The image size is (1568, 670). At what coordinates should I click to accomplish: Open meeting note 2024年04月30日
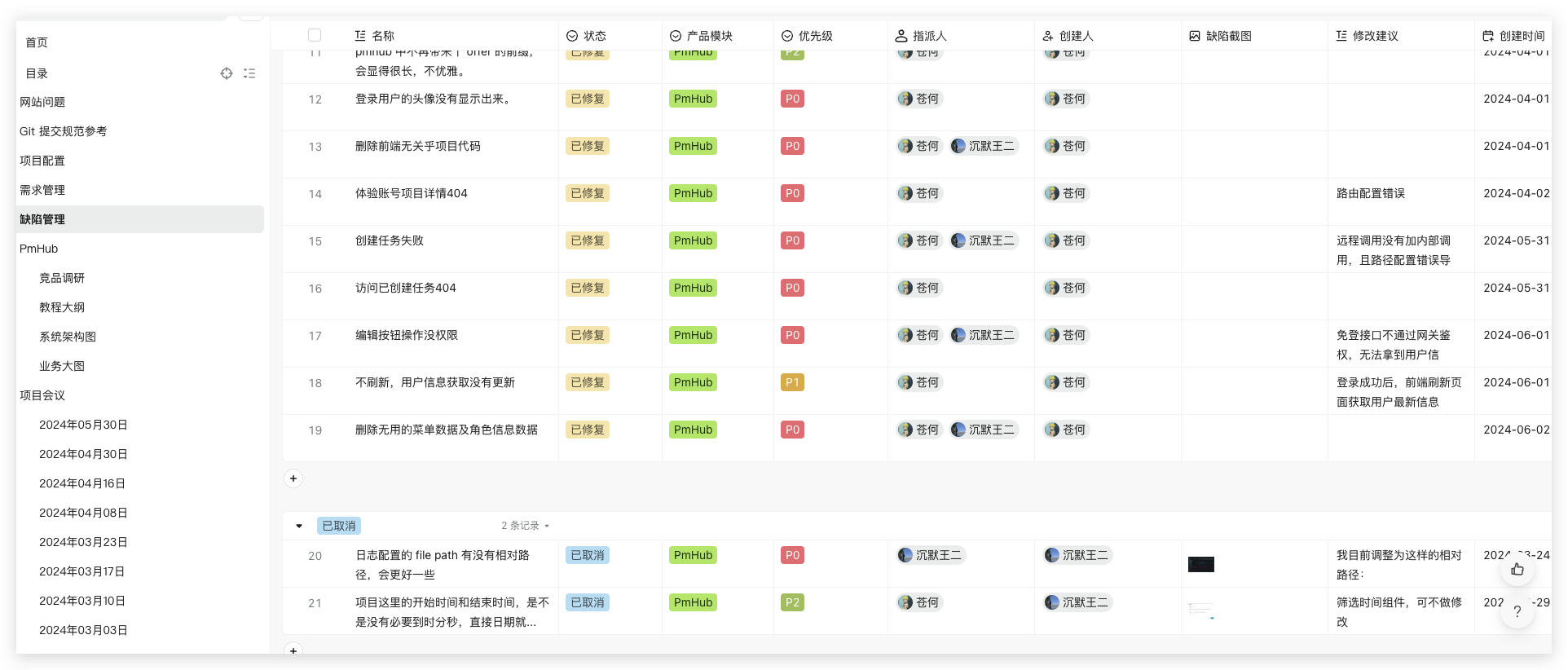pyautogui.click(x=83, y=454)
